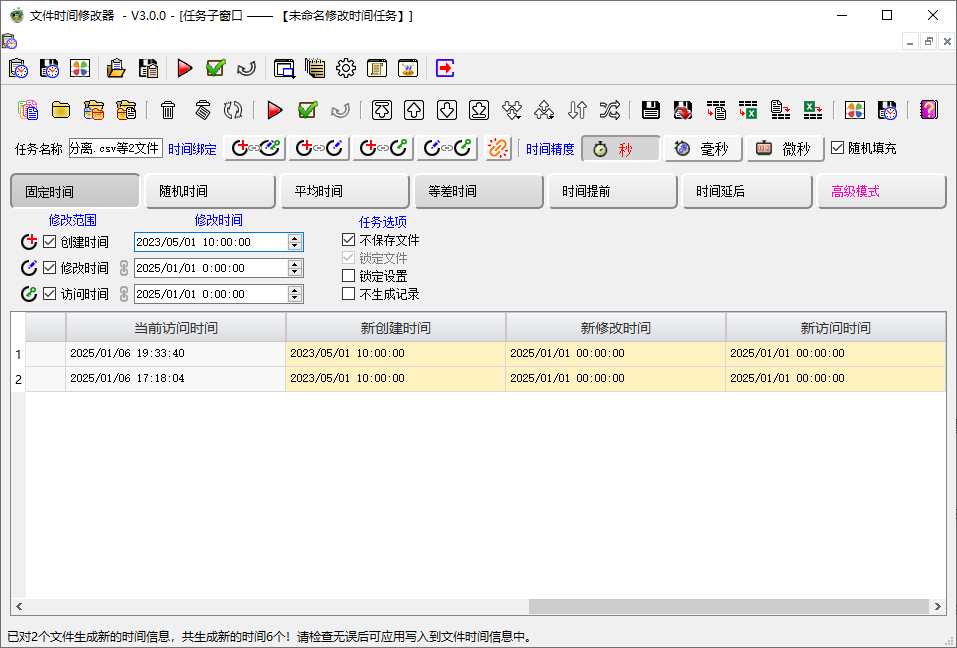Click the trash can delete icon

[x=168, y=110]
